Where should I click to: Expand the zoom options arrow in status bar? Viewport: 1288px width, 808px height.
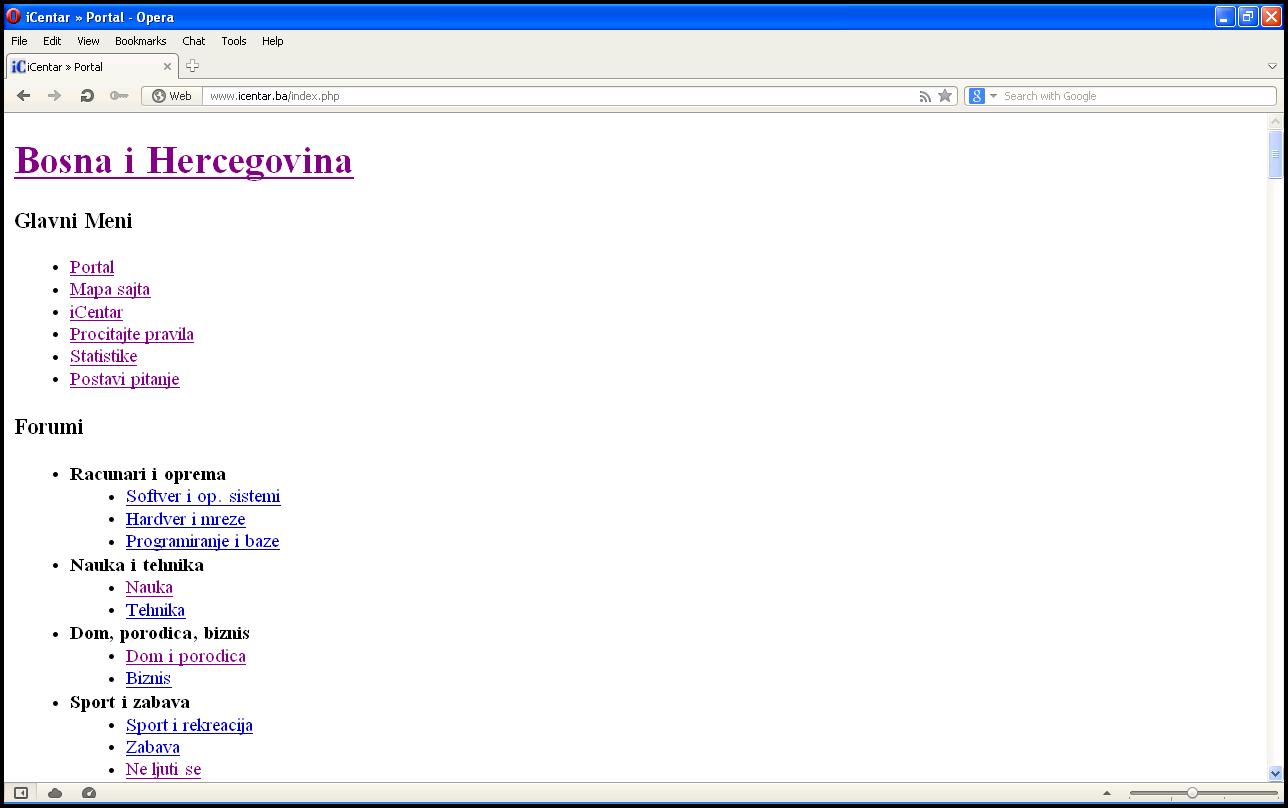click(x=1106, y=793)
